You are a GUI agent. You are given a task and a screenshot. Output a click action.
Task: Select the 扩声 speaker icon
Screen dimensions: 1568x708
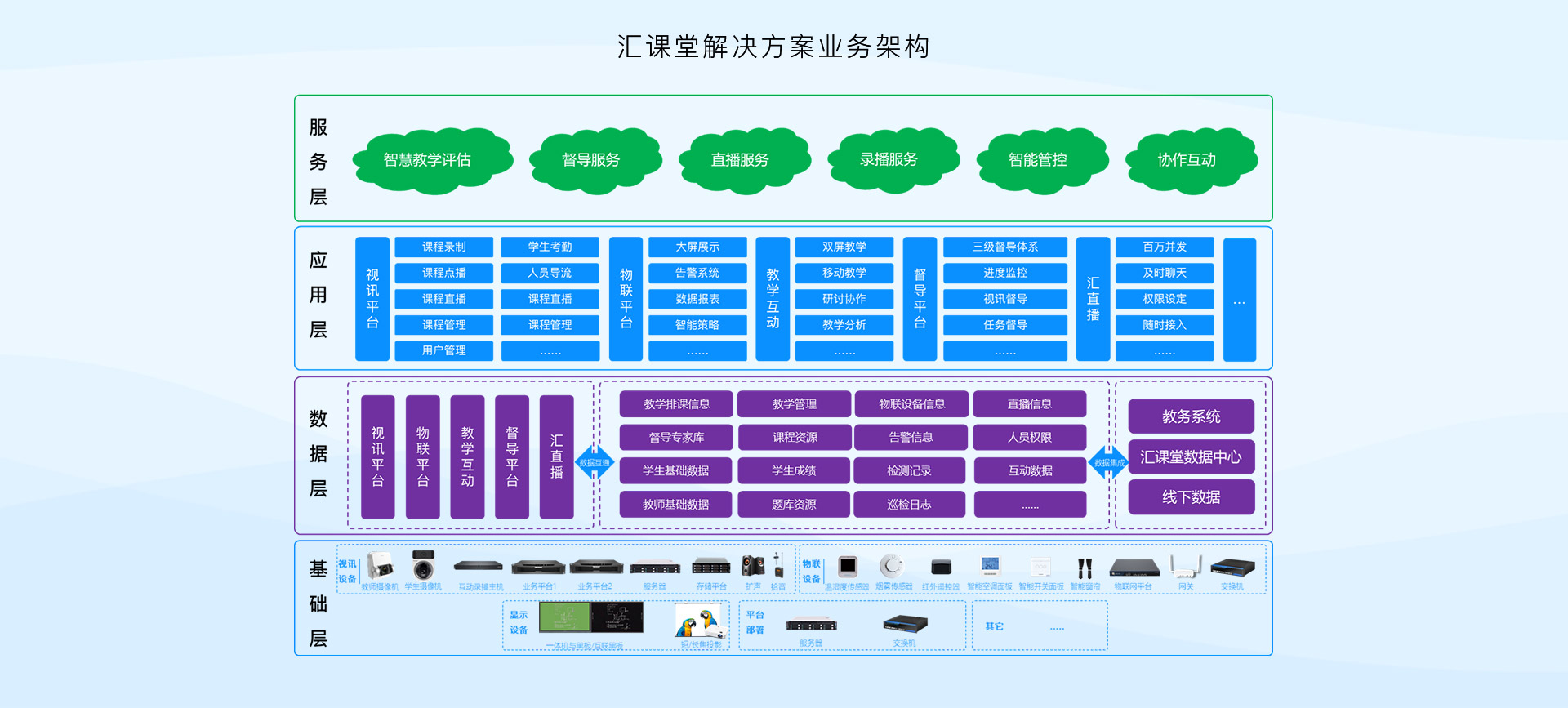tap(753, 566)
